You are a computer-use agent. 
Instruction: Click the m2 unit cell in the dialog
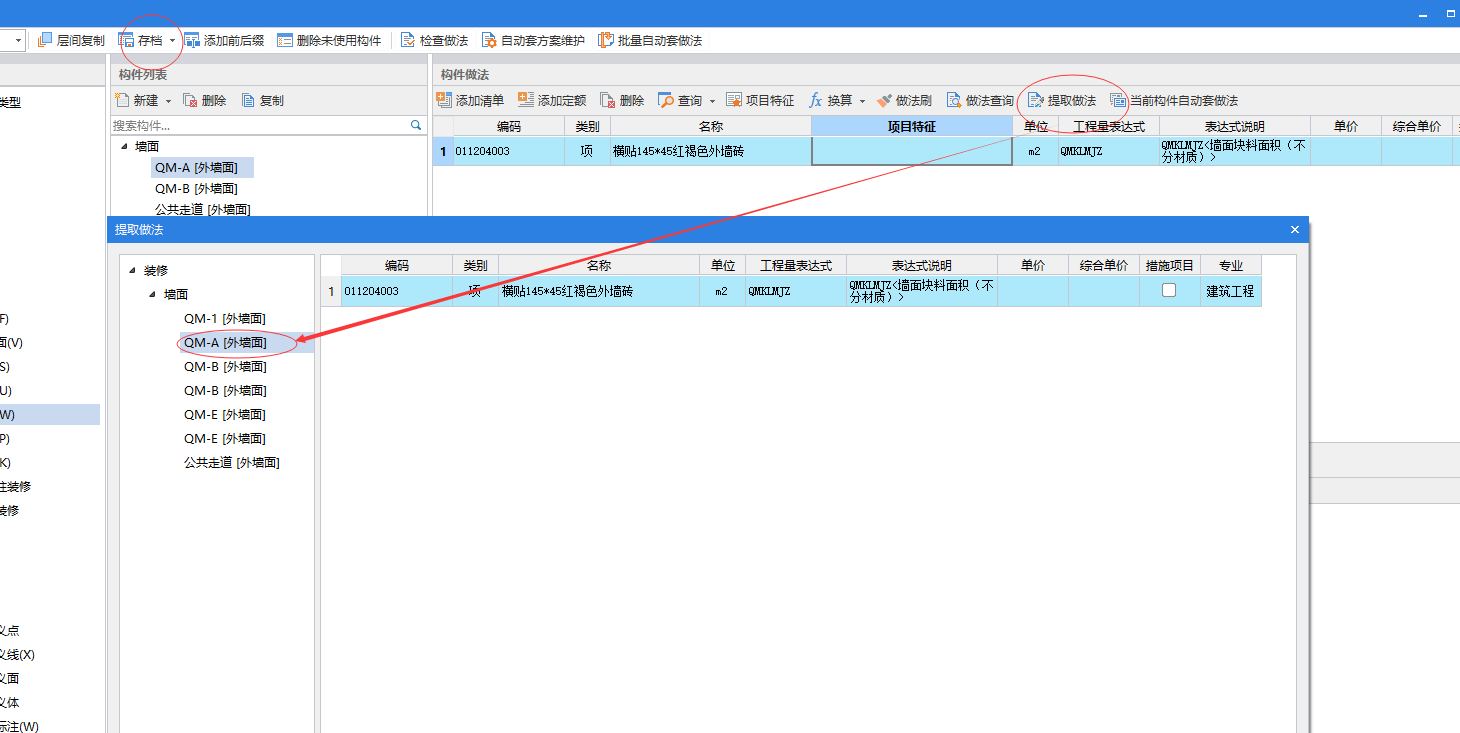pos(723,291)
